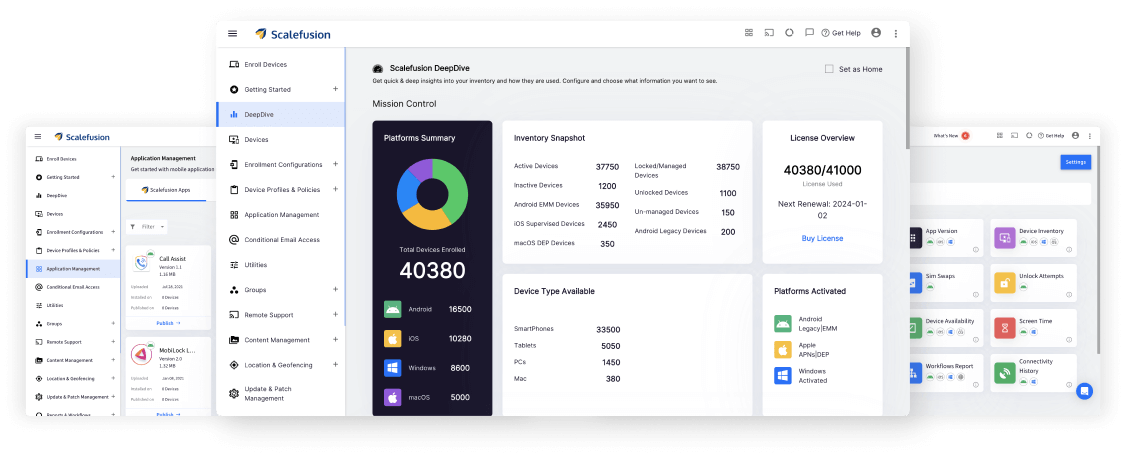
Task: Expand Location & Geofencing plus in main sidebar
Action: (335, 364)
